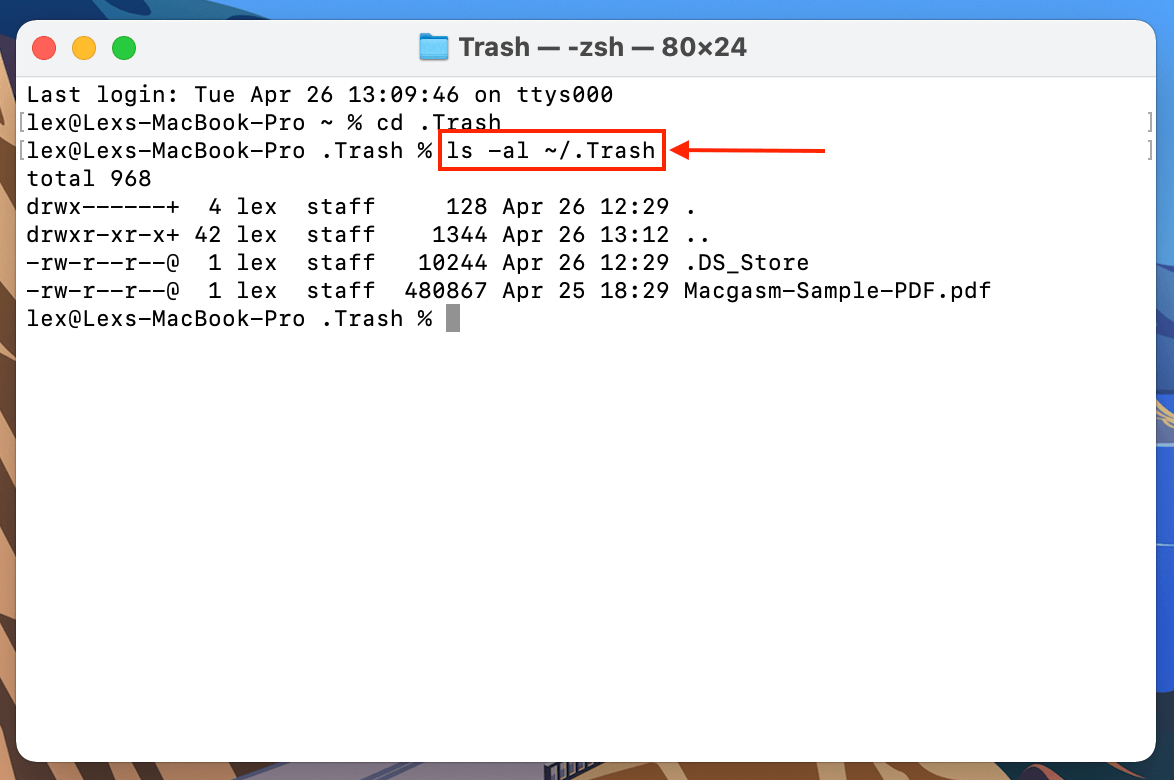
Task: Close the Terminal window with the red button
Action: 44,48
